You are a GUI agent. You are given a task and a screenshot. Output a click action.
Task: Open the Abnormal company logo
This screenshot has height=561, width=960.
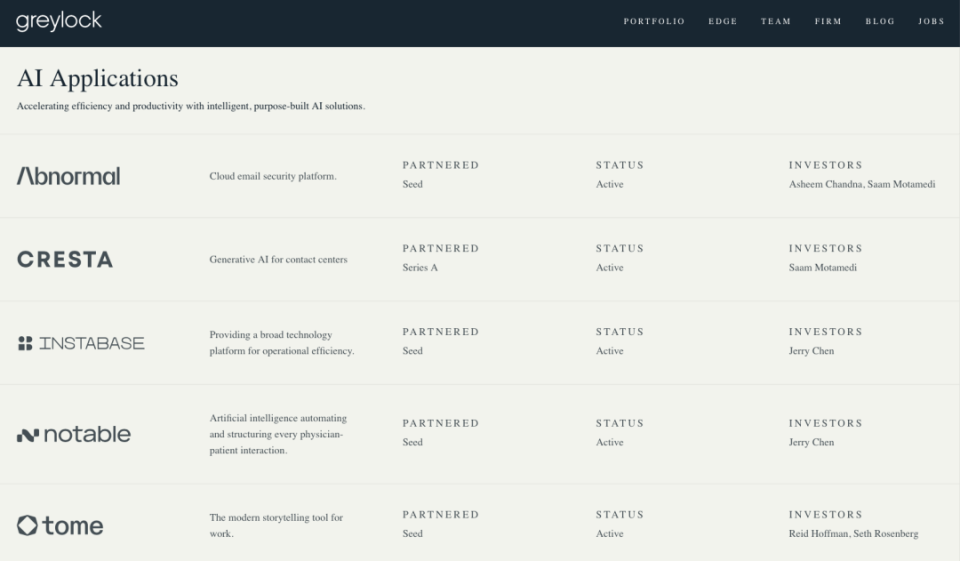[x=69, y=176]
